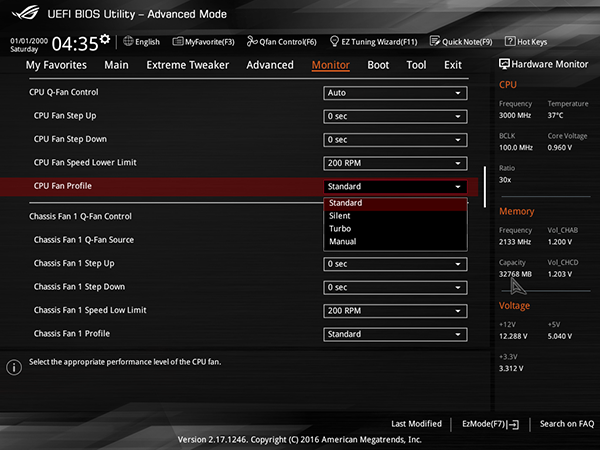
Task: Click the 04:35 clock display
Action: 75,44
